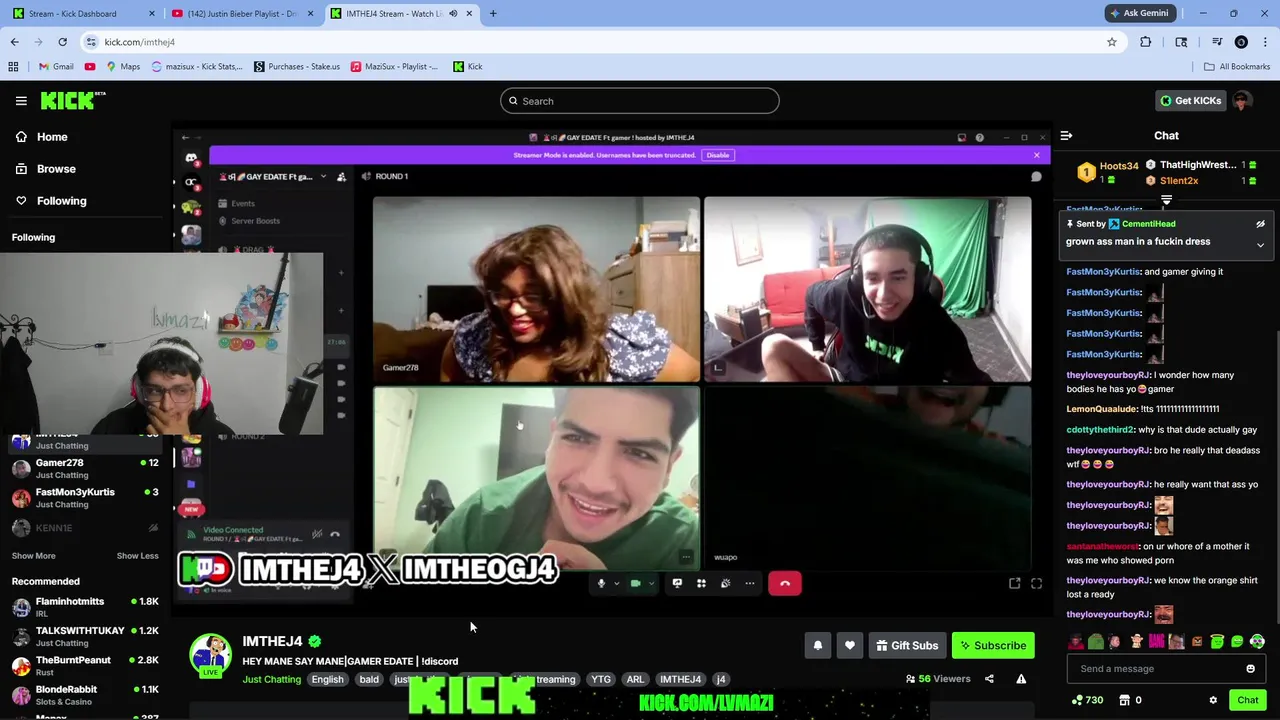Image resolution: width=1280 pixels, height=720 pixels.
Task: View the 730 channel points balance
Action: tap(1087, 700)
